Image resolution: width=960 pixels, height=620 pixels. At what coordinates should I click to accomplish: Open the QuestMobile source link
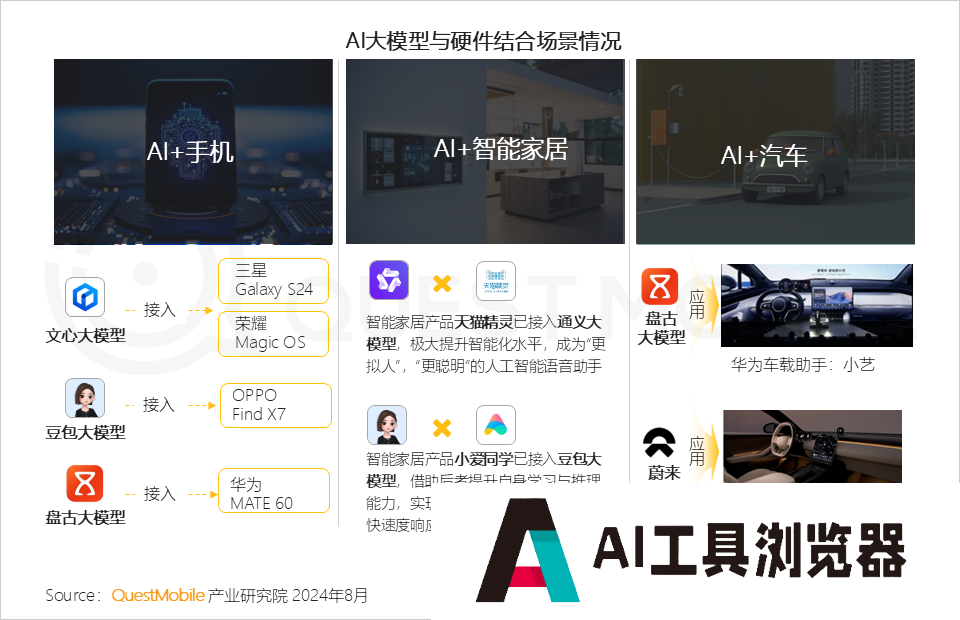(x=158, y=595)
